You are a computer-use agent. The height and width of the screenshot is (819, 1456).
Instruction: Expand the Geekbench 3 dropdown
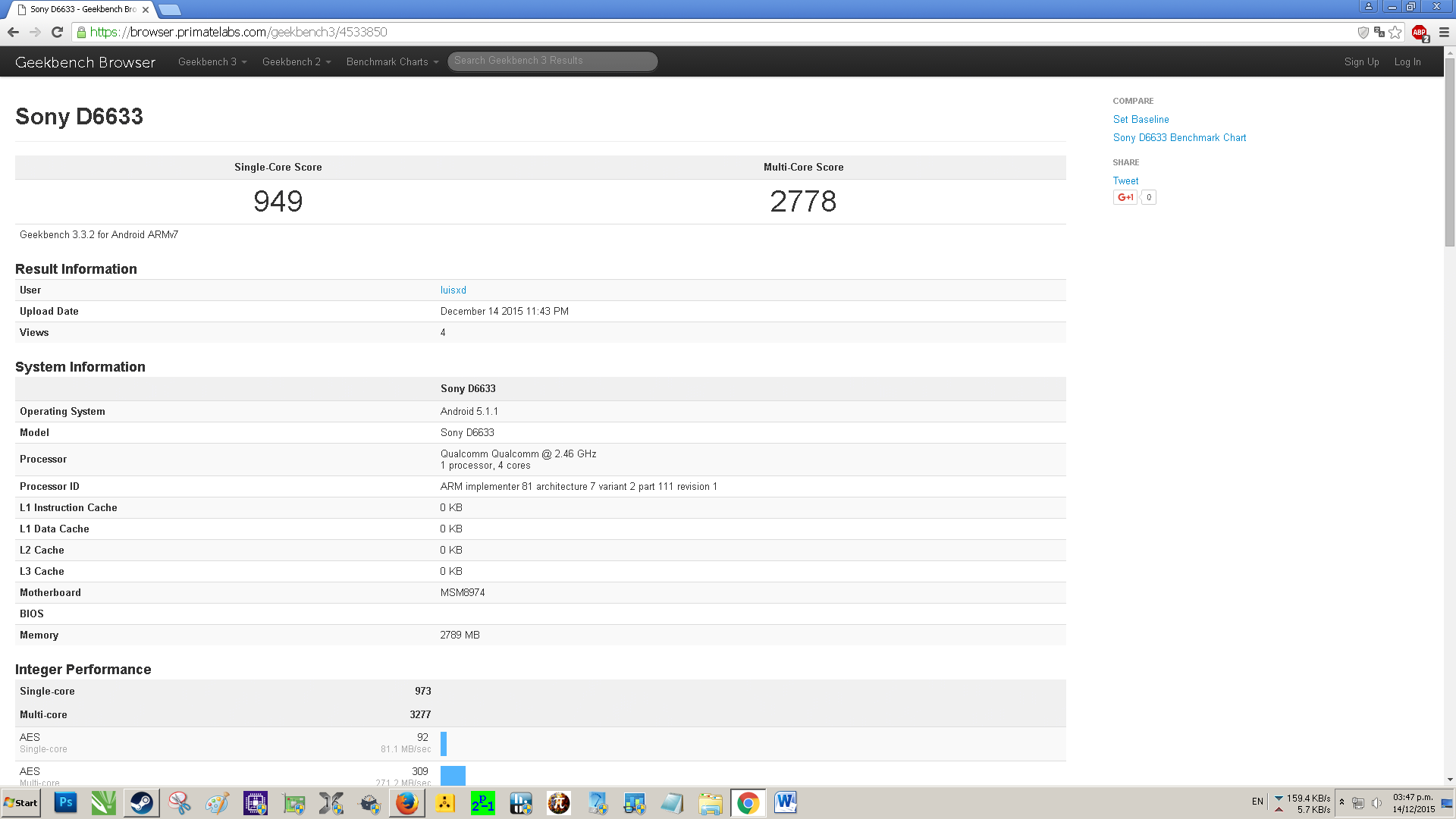coord(212,62)
